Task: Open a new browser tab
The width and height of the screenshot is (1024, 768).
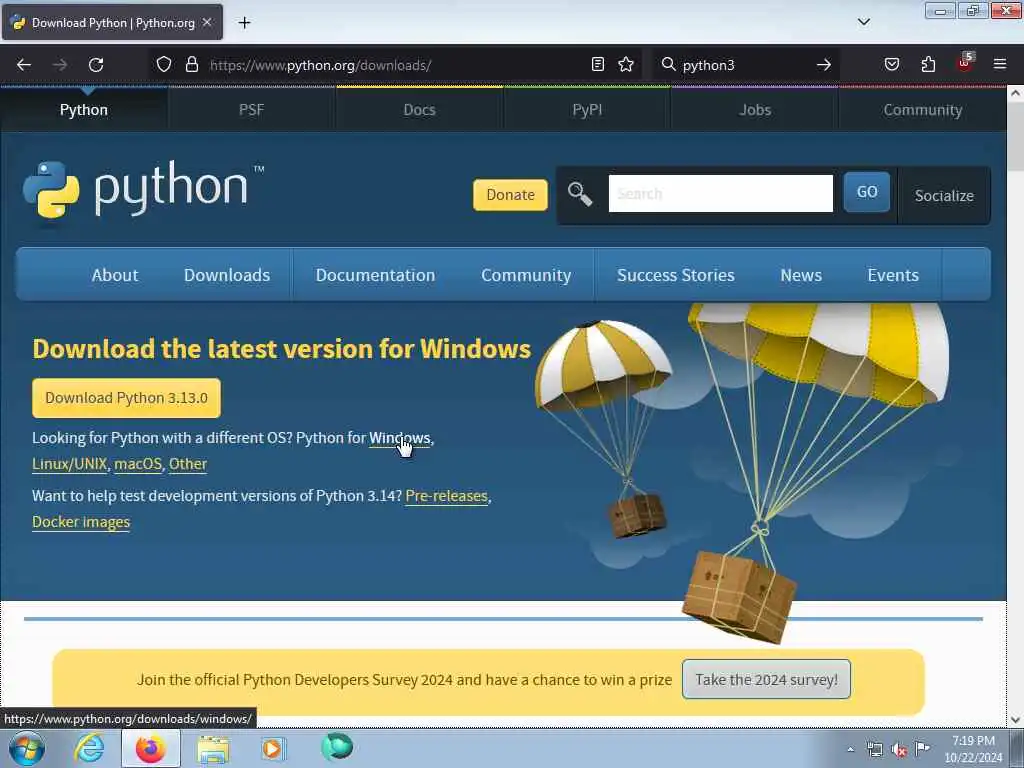Action: point(244,23)
